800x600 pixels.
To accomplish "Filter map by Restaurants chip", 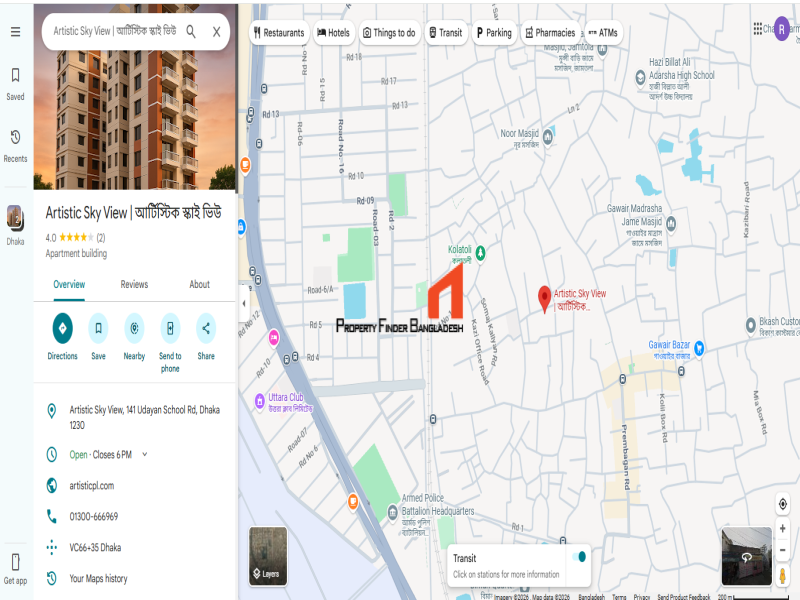I will (x=279, y=33).
